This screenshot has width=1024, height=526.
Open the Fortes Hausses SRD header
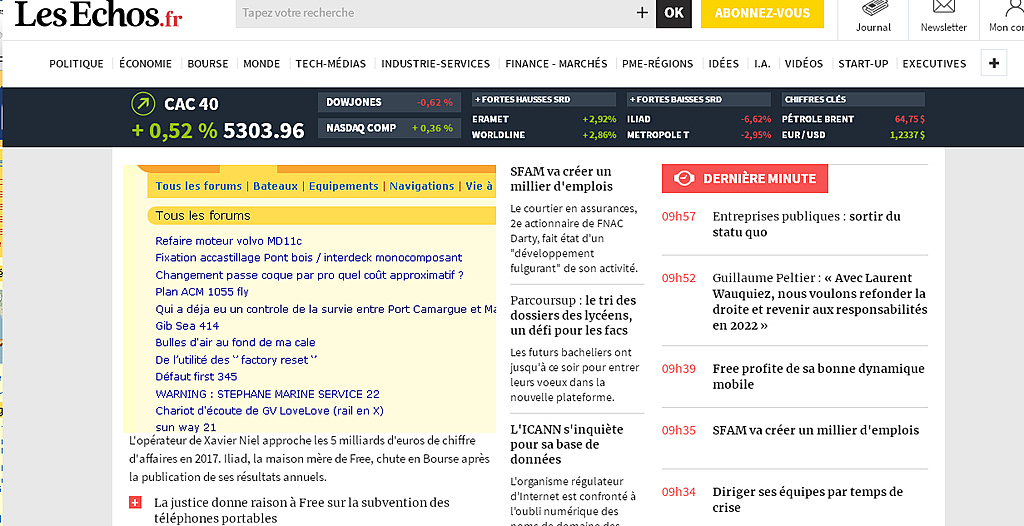point(544,99)
